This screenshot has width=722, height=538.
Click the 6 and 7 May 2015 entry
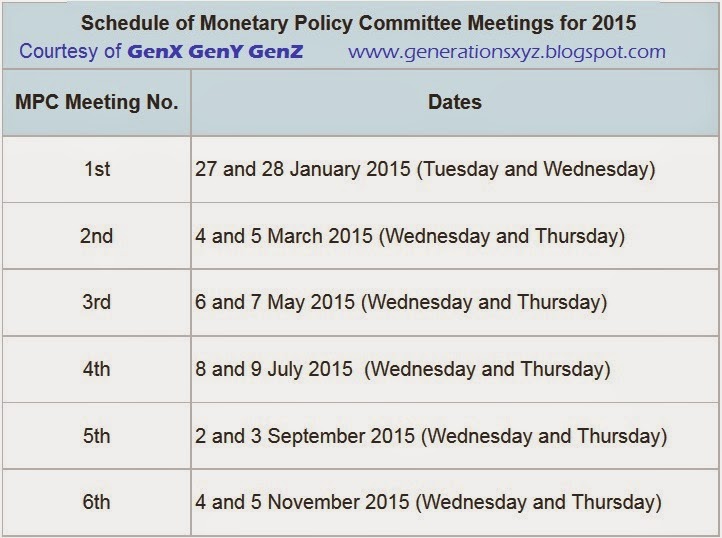[x=275, y=302]
